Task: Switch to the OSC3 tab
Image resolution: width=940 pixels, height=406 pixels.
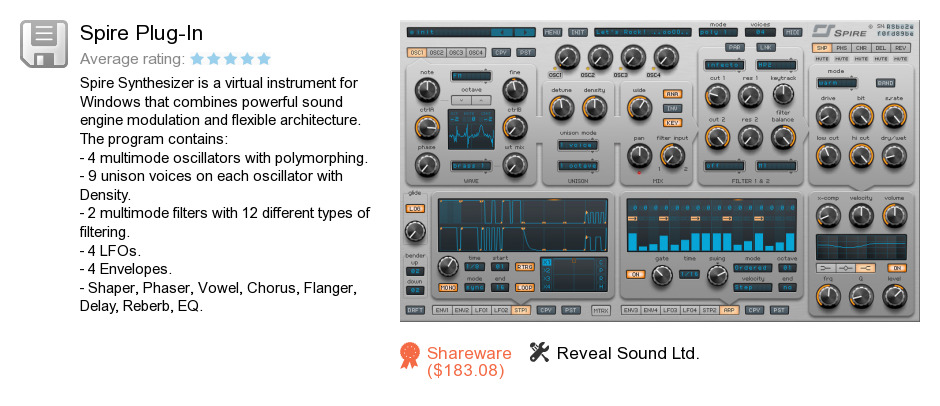Action: coord(456,53)
